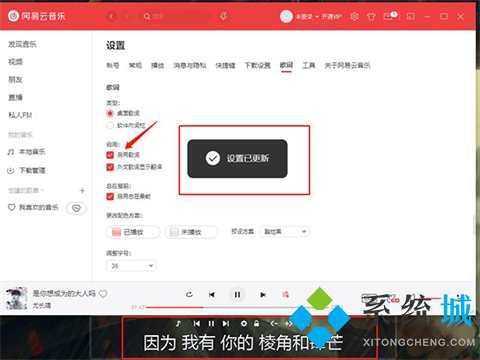Switch to the 关于网易云音乐 tab
Viewport: 480px width, 360px height.
pyautogui.click(x=347, y=65)
